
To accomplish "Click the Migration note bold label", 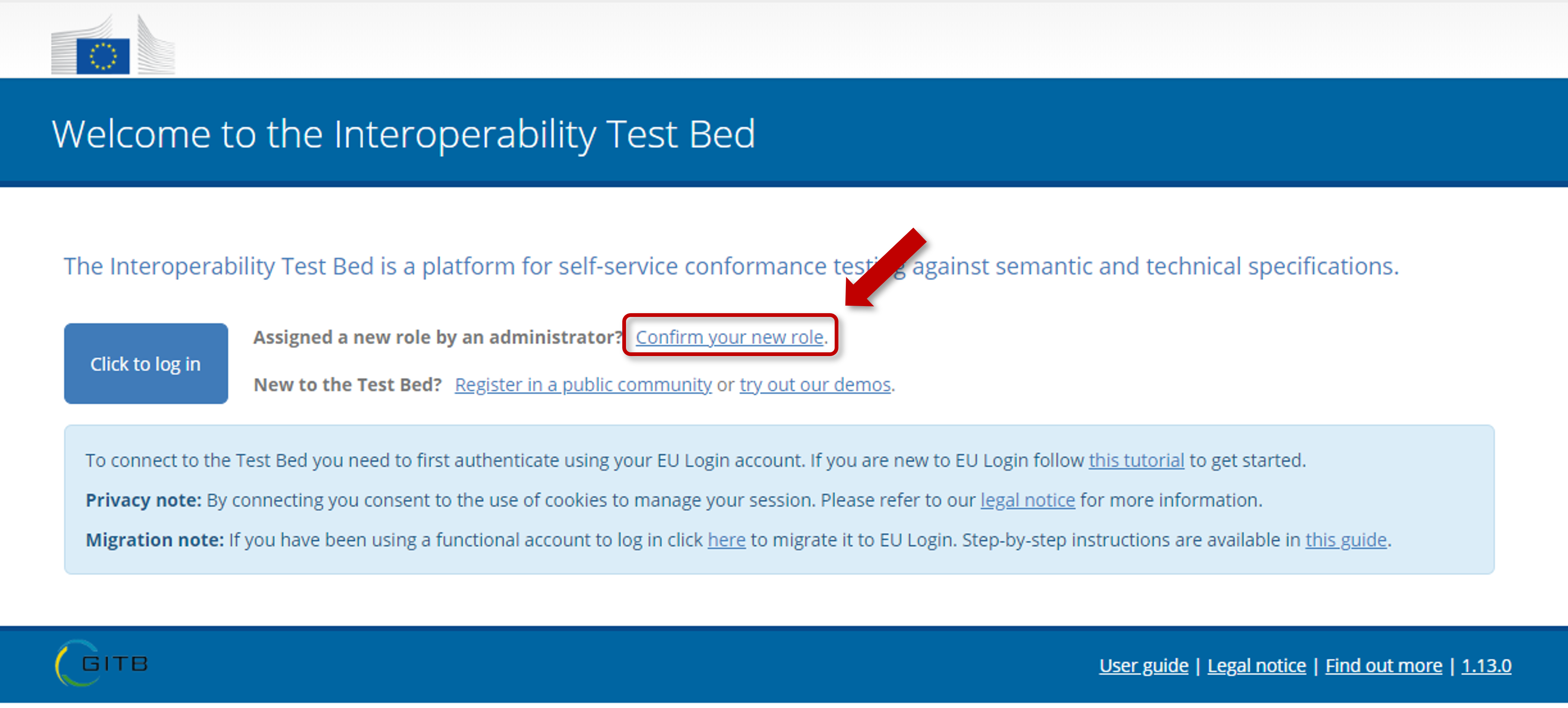I will (x=155, y=540).
